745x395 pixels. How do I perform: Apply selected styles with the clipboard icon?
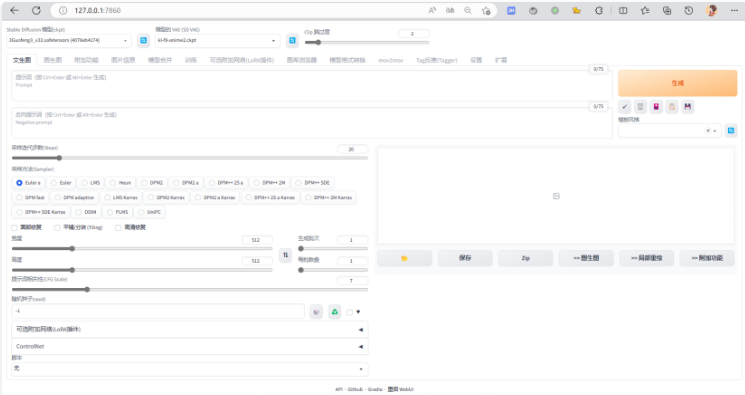pos(672,106)
